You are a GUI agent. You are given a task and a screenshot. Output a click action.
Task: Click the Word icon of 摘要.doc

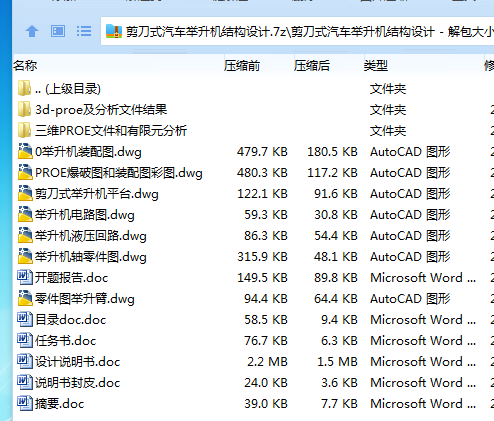tap(25, 403)
